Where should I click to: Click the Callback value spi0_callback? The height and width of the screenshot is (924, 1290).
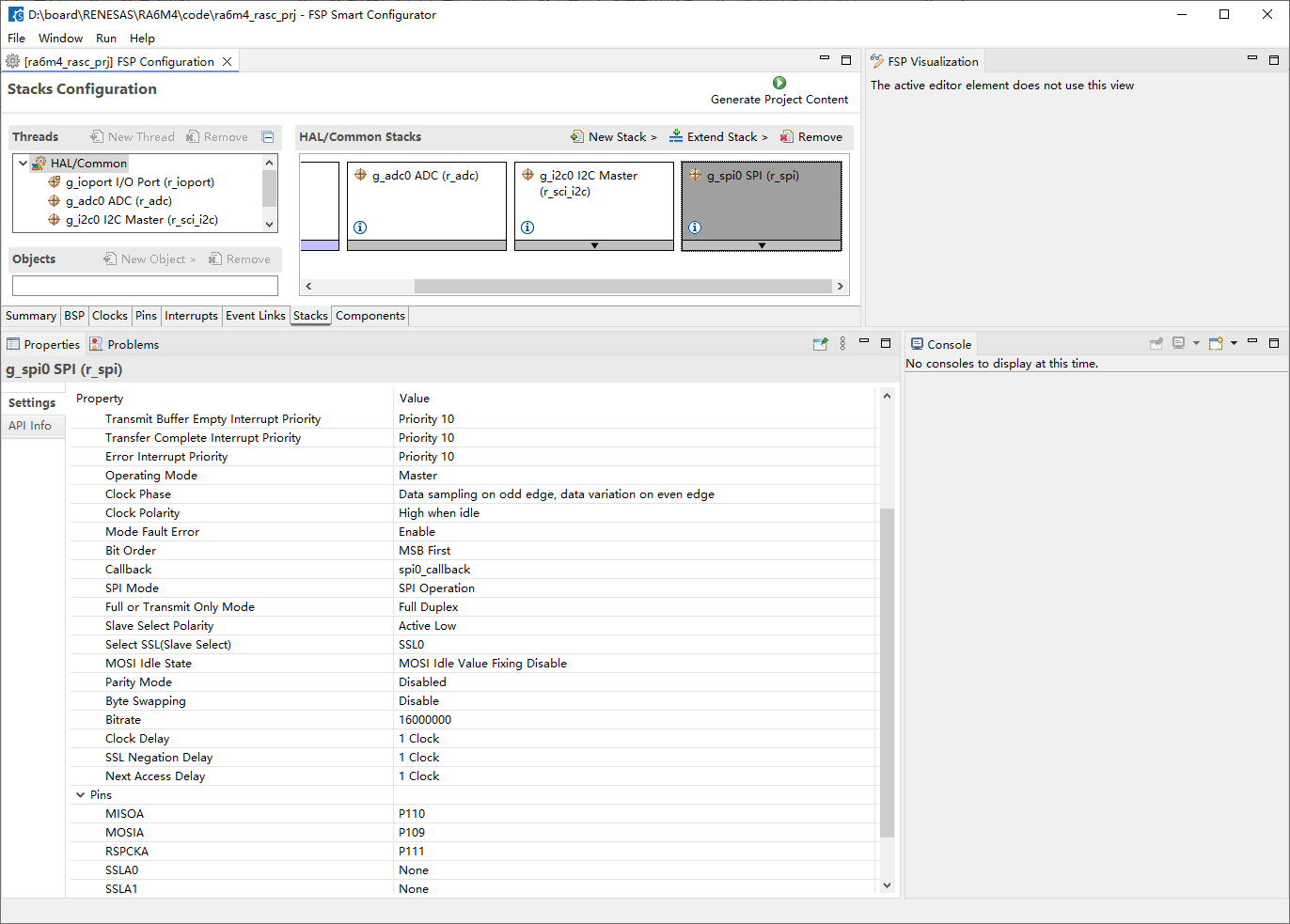[434, 570]
